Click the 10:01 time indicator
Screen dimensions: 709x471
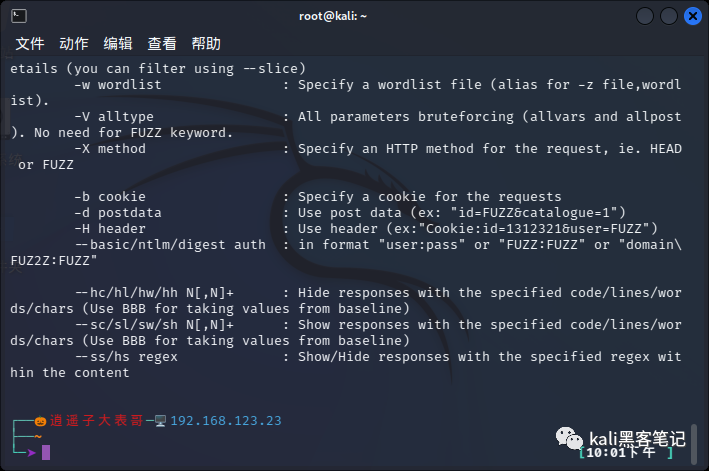pyautogui.click(x=606, y=452)
